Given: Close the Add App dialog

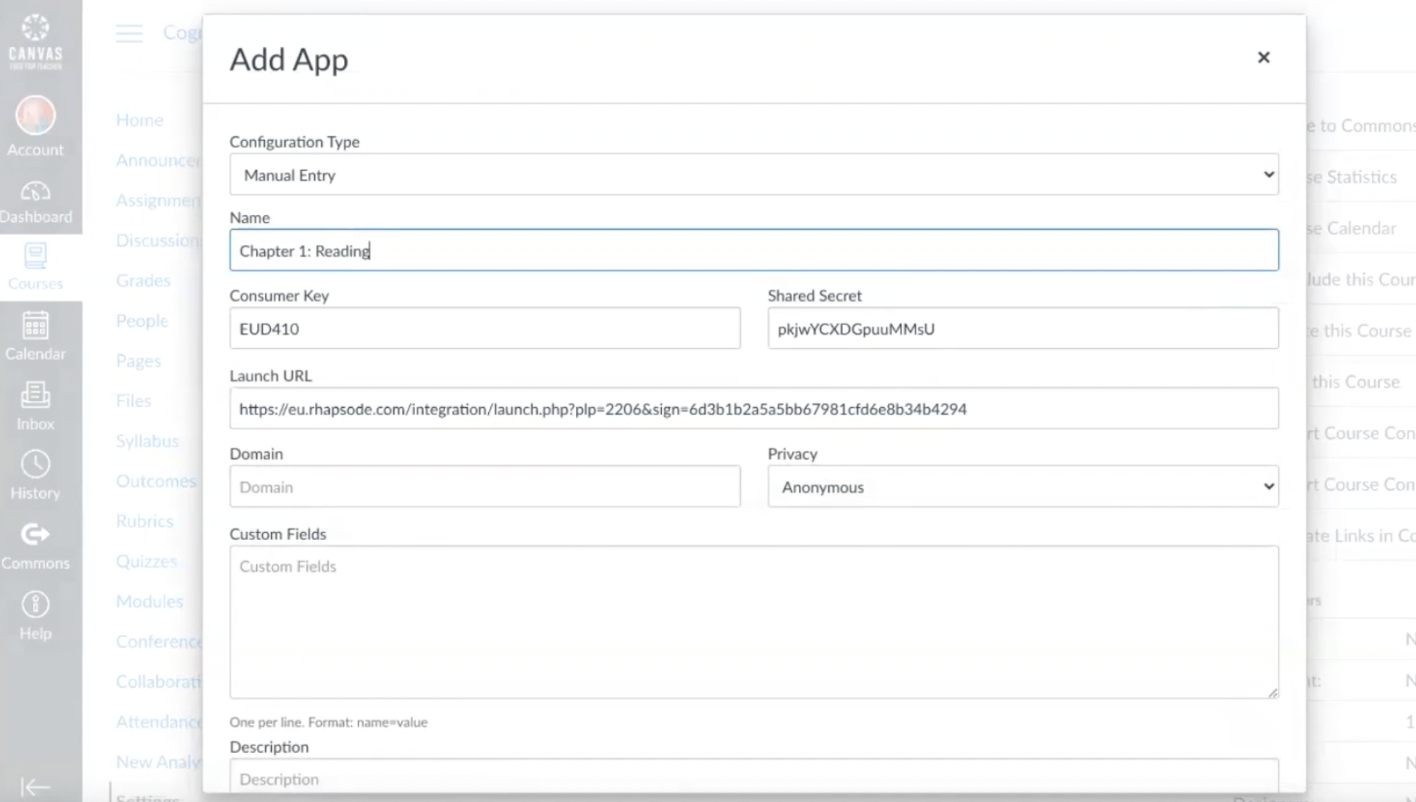Looking at the screenshot, I should coord(1263,58).
